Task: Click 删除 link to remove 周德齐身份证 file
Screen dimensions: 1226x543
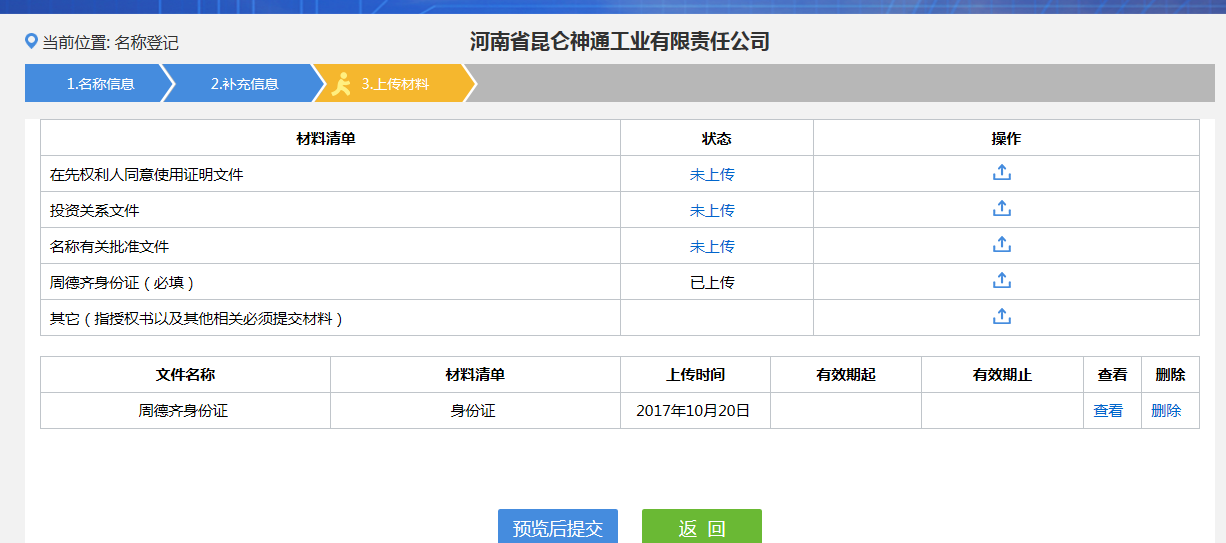Action: point(1166,410)
